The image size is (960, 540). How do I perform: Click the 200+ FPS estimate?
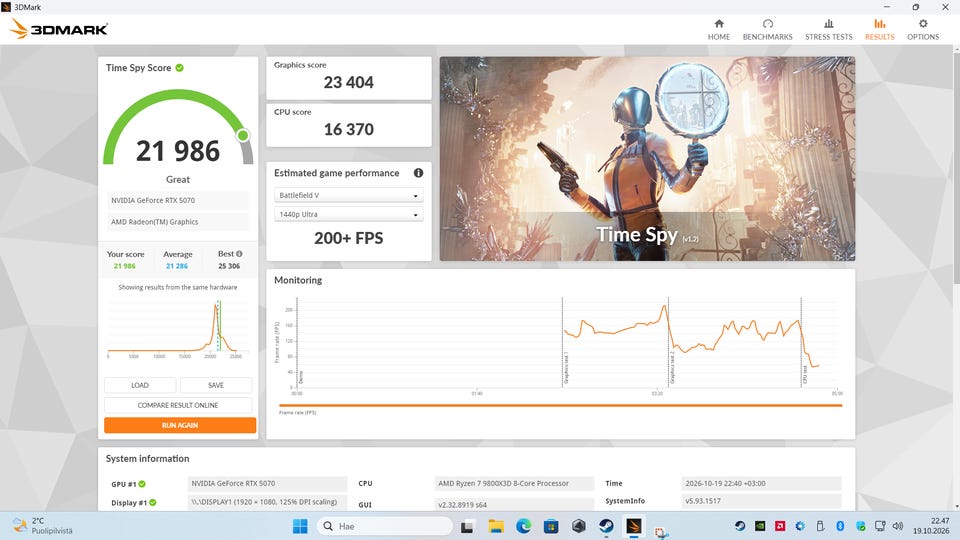[348, 238]
